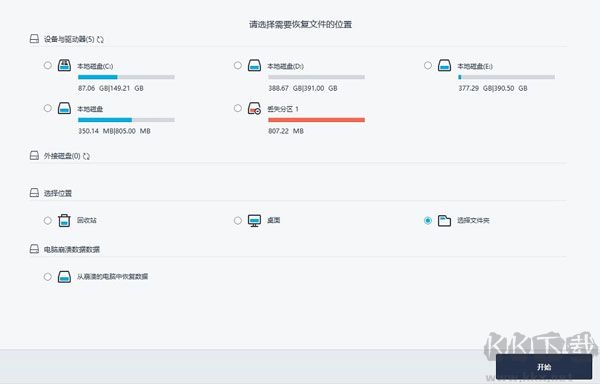The width and height of the screenshot is (600, 384).
Task: Click the D: drive disk icon
Action: (254, 65)
